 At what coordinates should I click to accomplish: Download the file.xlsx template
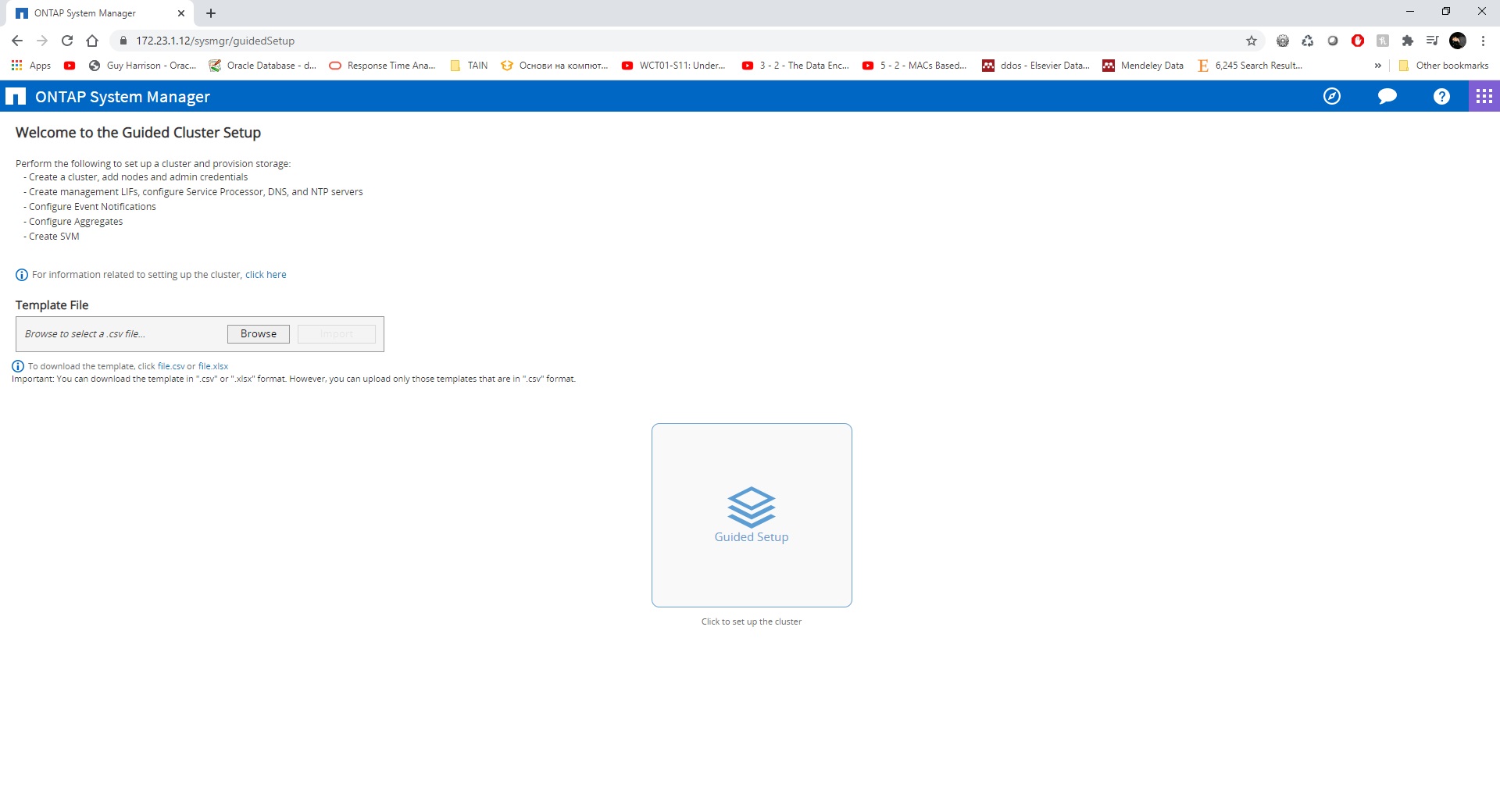[213, 366]
